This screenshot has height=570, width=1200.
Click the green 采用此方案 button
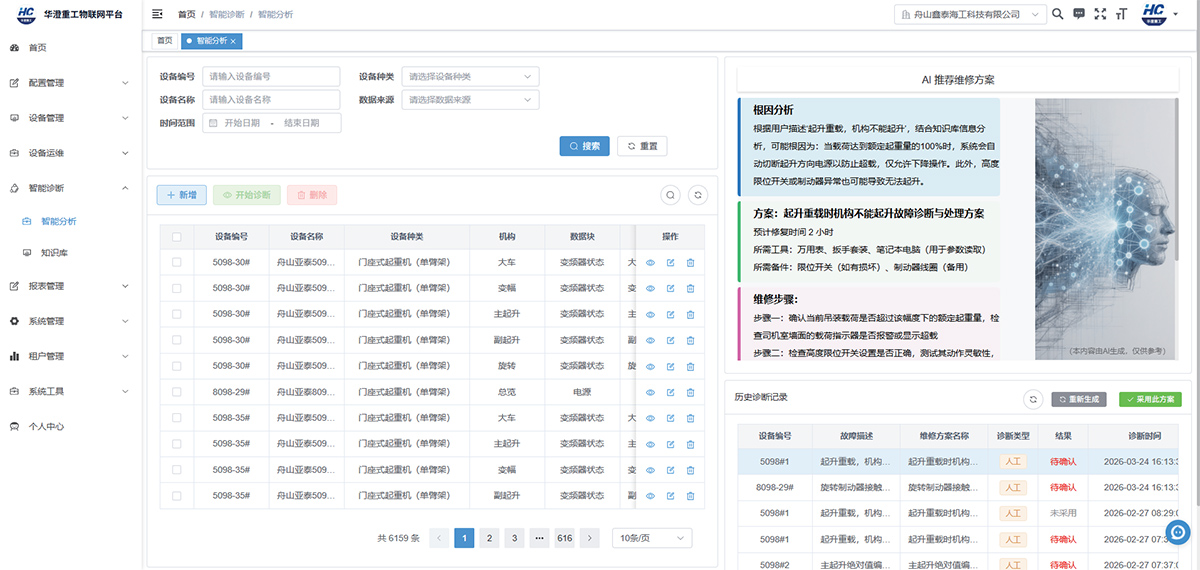point(1150,399)
